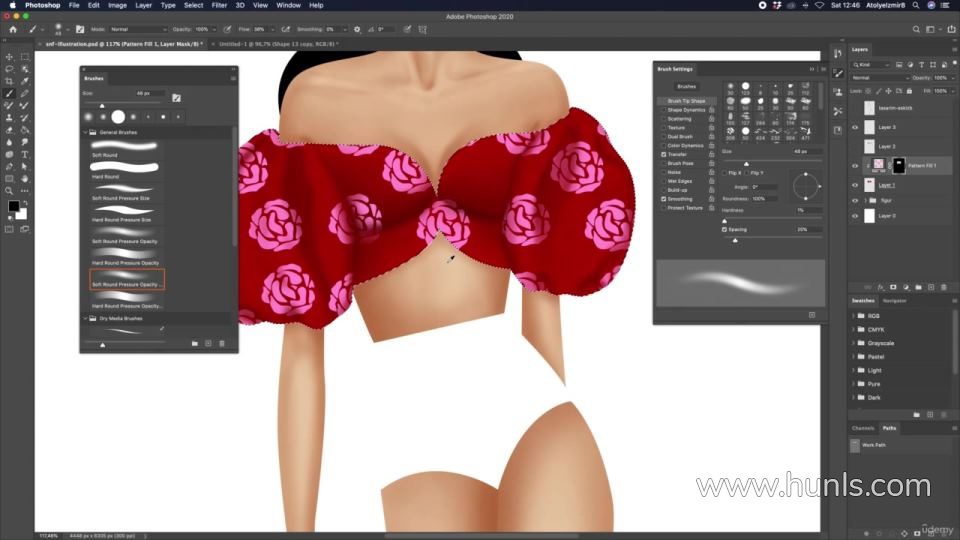960x540 pixels.
Task: Toggle the Spacing checkbox
Action: tap(724, 230)
